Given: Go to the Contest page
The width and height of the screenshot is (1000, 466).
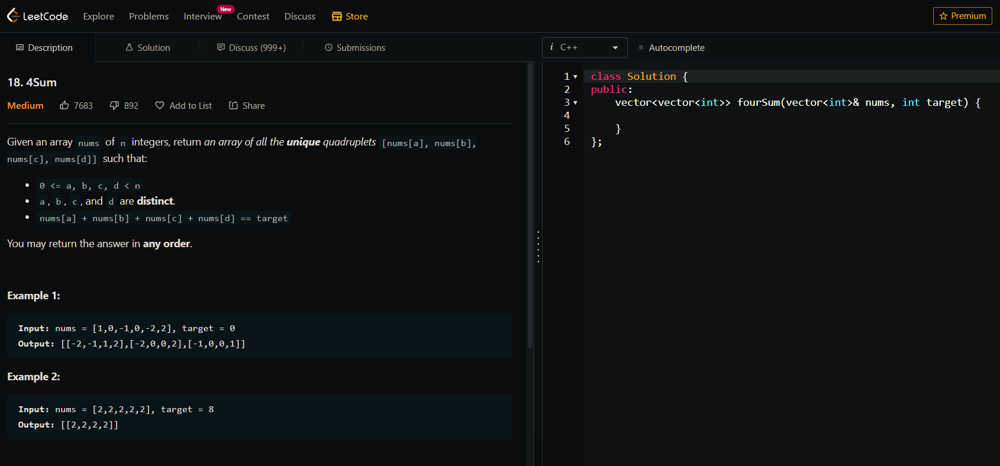Looking at the screenshot, I should pyautogui.click(x=253, y=16).
